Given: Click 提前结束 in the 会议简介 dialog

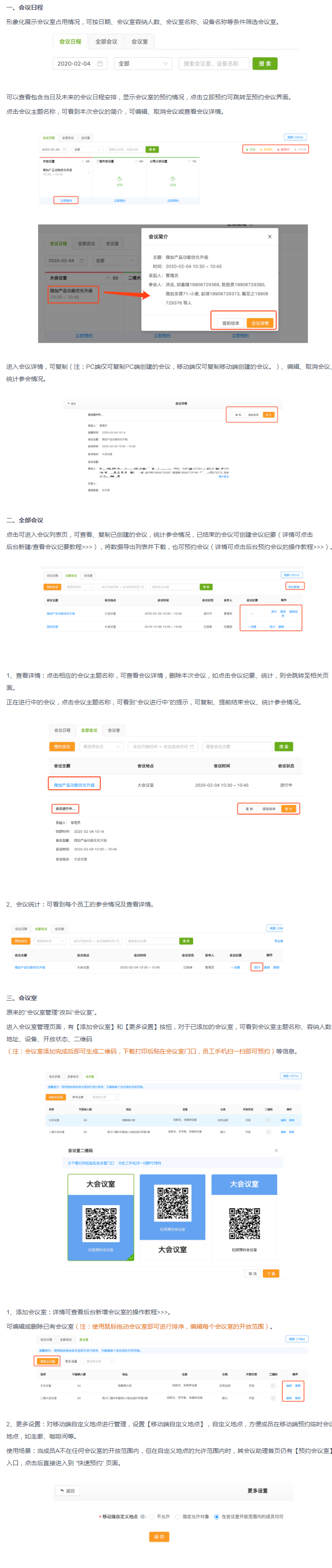Looking at the screenshot, I should pyautogui.click(x=230, y=322).
